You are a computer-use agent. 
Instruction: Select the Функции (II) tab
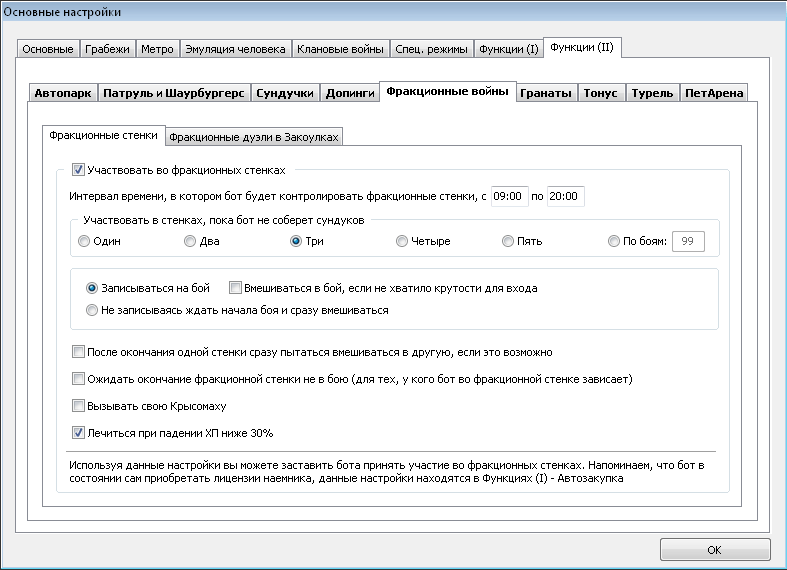(x=582, y=48)
